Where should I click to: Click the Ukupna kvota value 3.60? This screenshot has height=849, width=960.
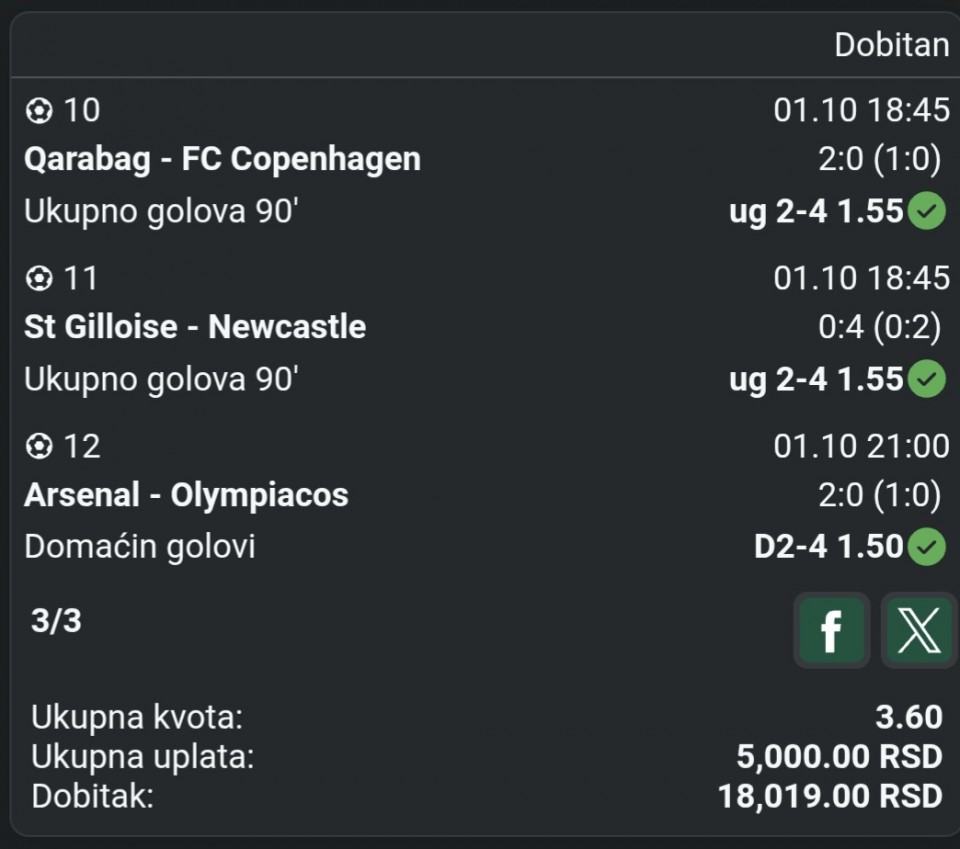[x=908, y=717]
